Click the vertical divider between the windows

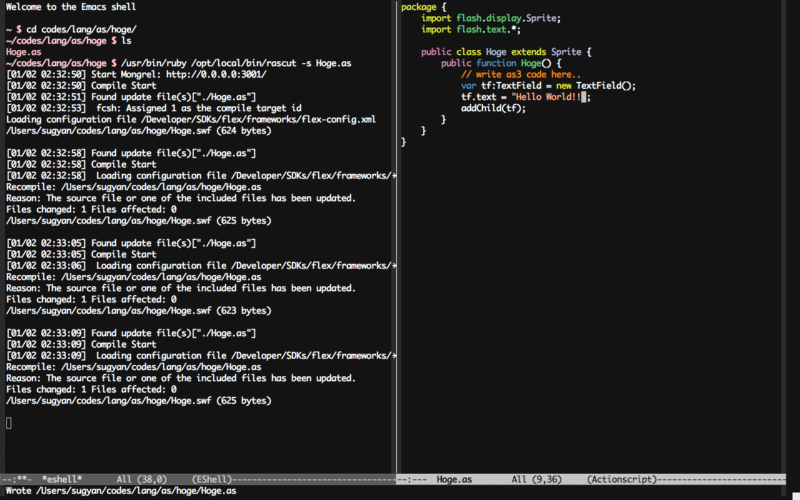tap(397, 237)
